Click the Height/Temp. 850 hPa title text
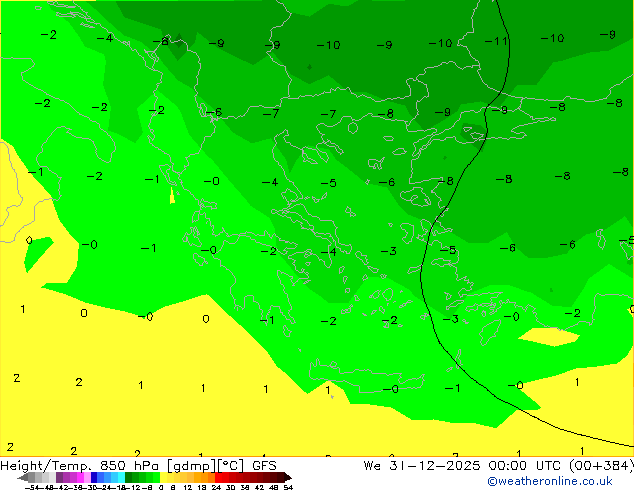The width and height of the screenshot is (634, 490). pyautogui.click(x=79, y=466)
